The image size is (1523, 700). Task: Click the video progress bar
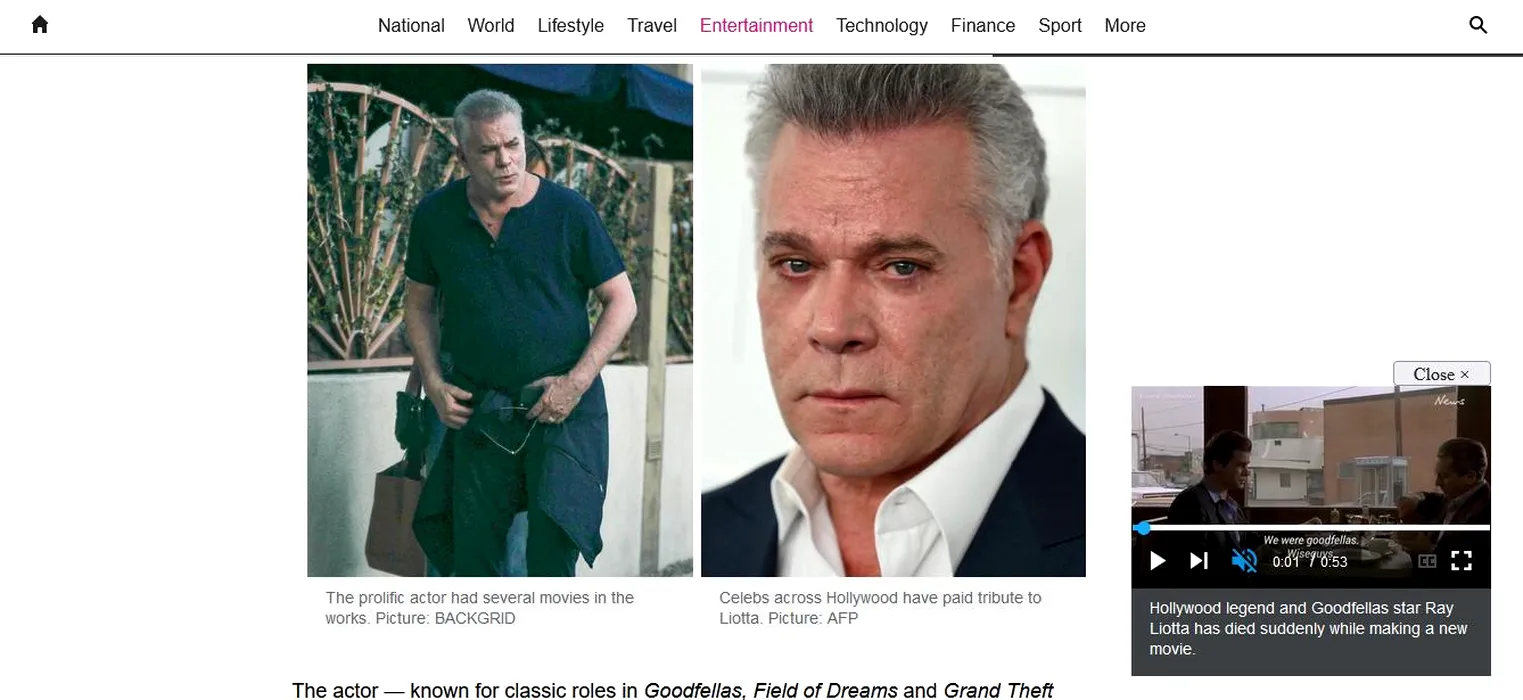pos(1311,527)
